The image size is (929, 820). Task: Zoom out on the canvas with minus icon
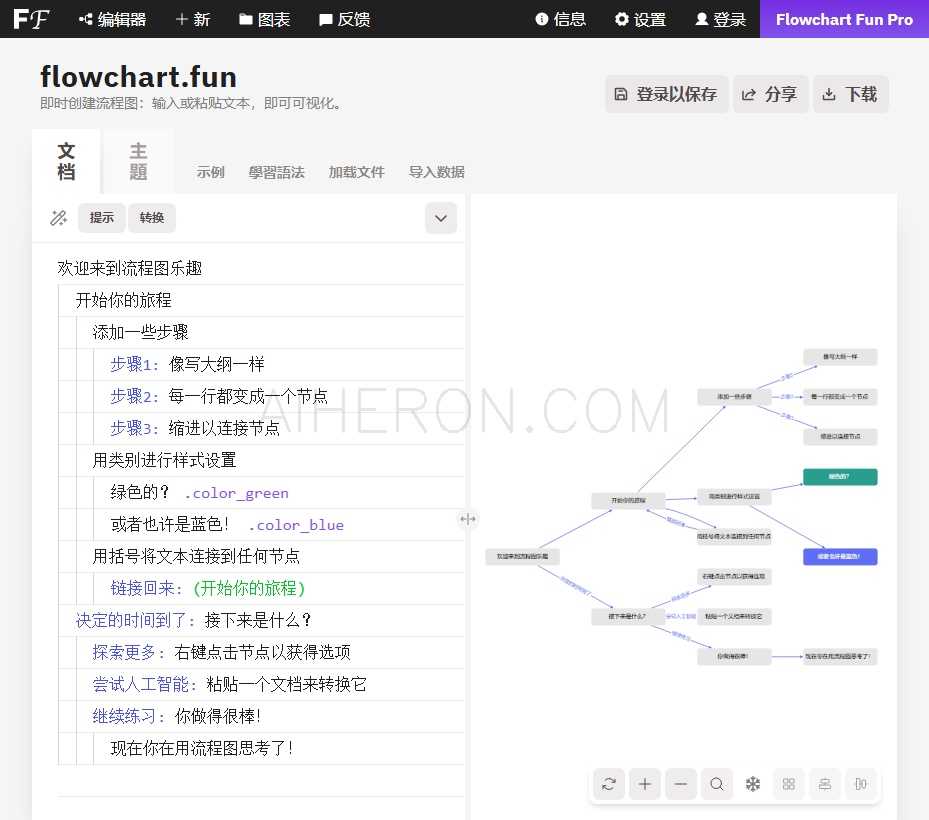click(681, 784)
